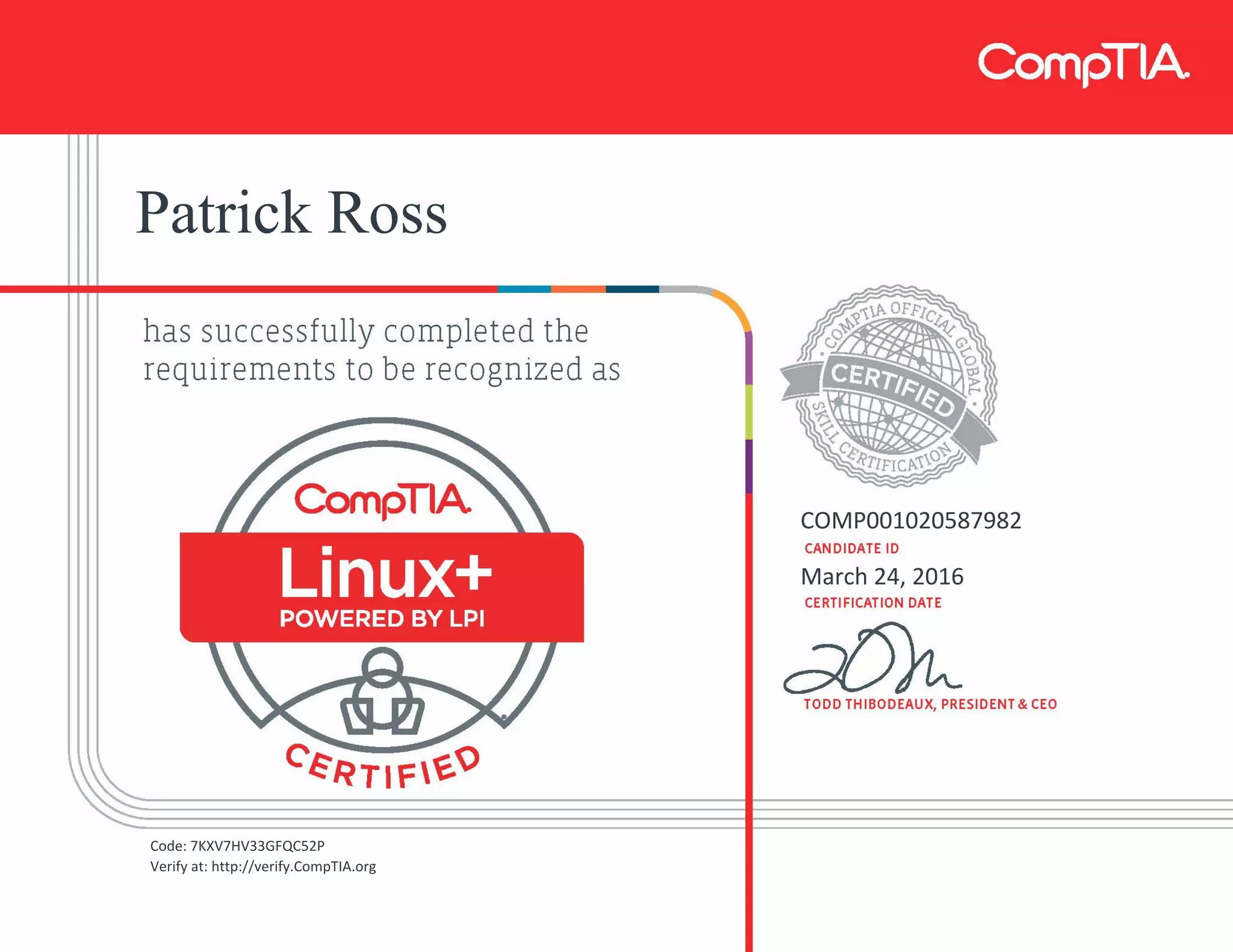Click candidate ID COMP001020587982
The width and height of the screenshot is (1233, 952).
point(910,521)
